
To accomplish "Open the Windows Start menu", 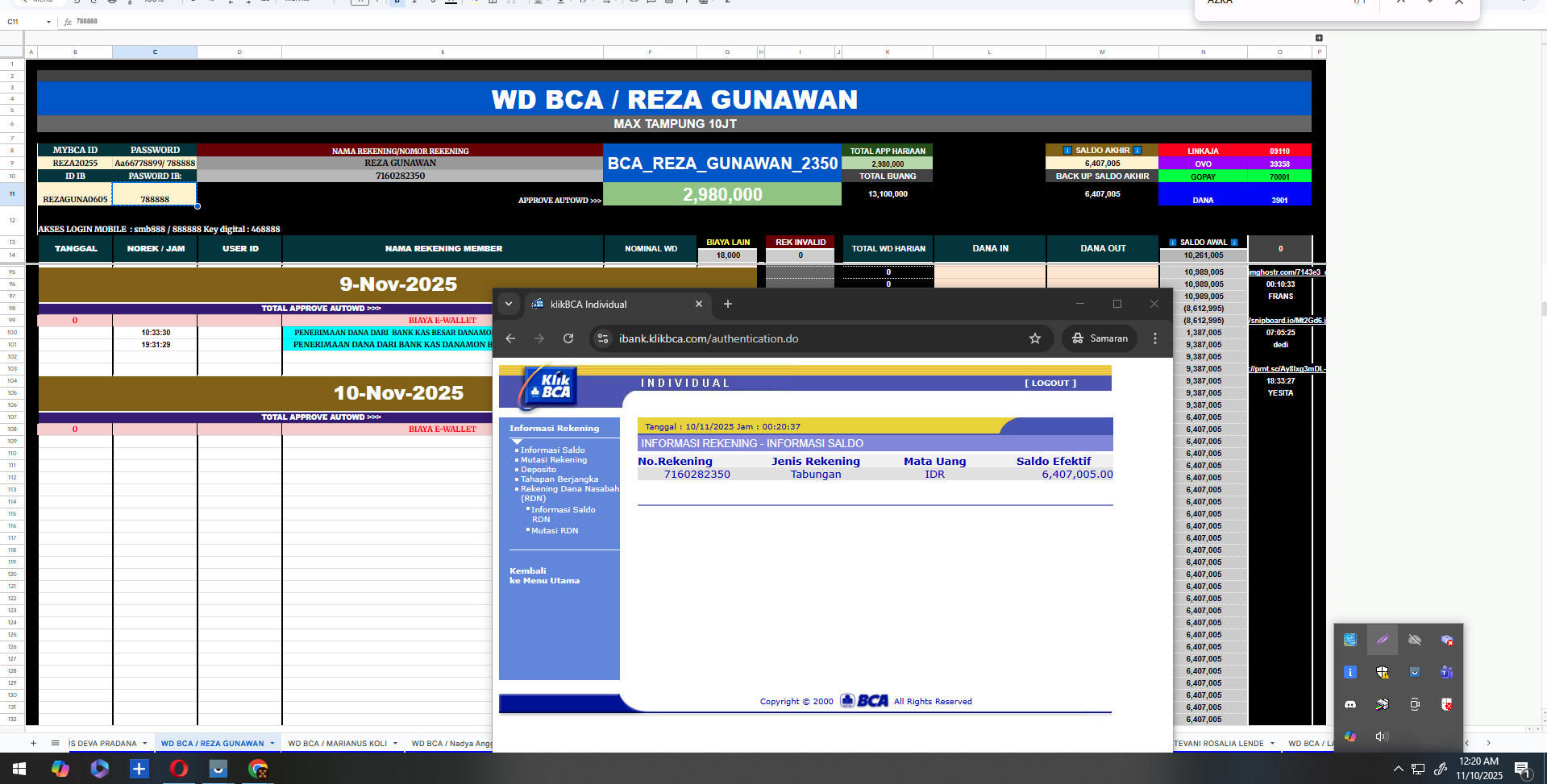I will (x=19, y=769).
